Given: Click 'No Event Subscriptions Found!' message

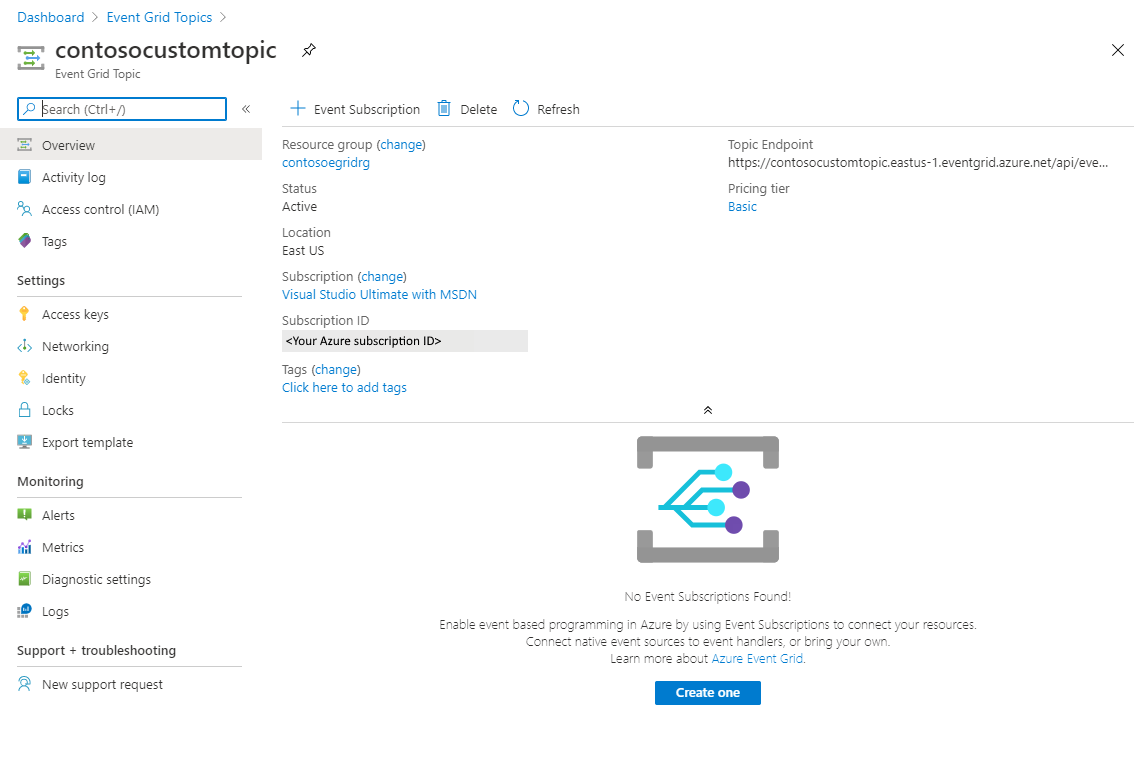Looking at the screenshot, I should 707,596.
